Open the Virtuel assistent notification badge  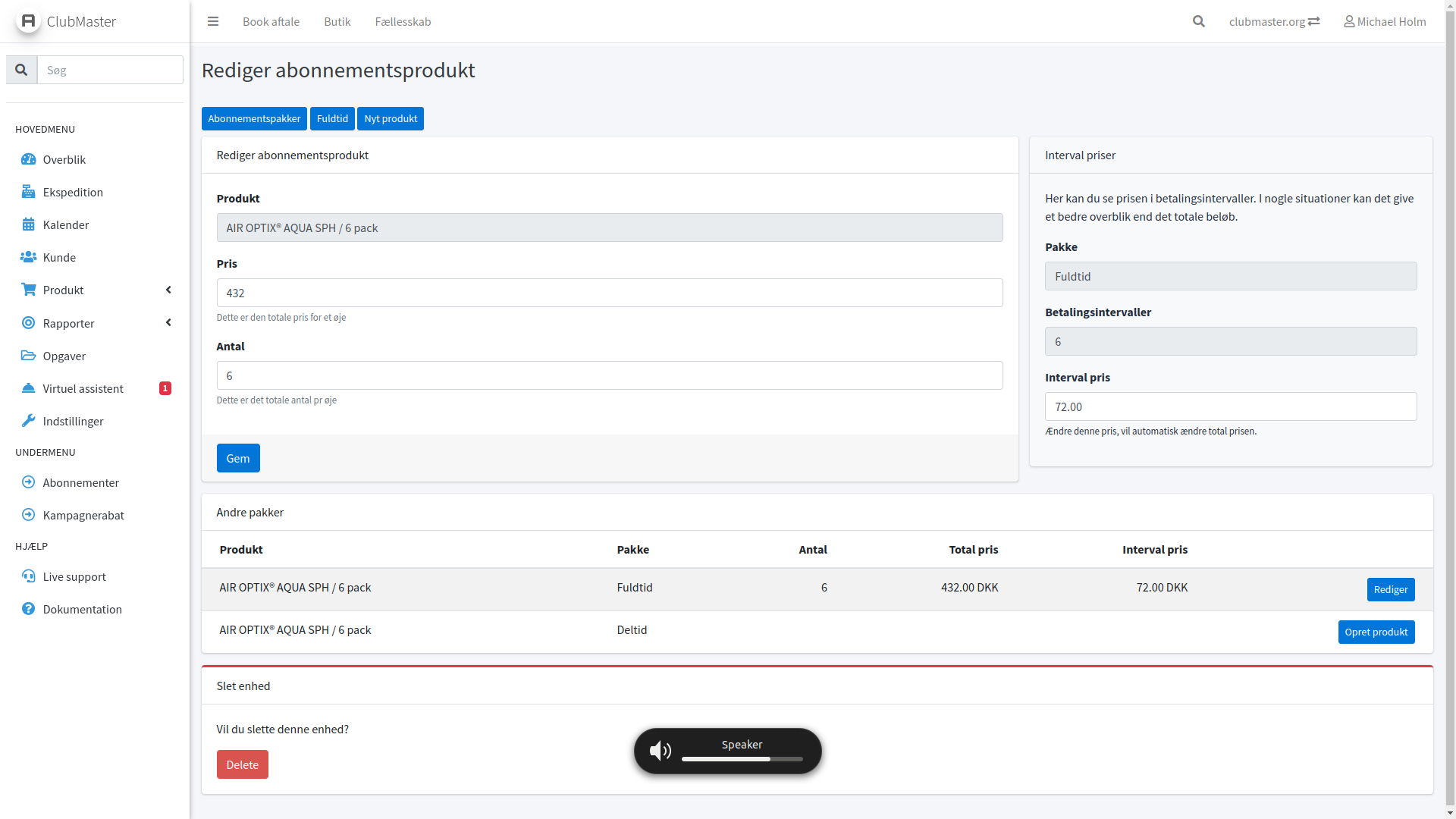(165, 388)
